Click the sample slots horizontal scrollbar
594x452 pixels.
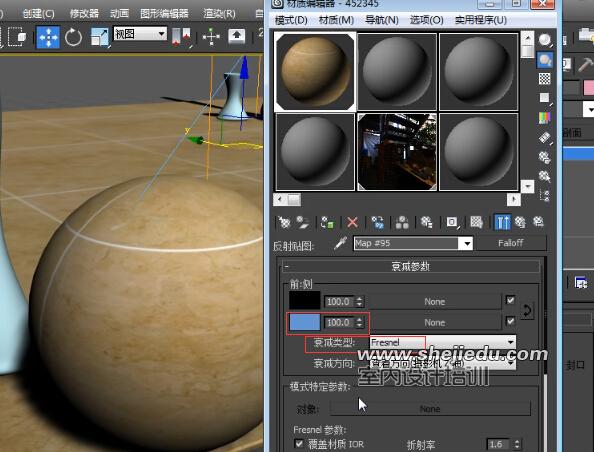[x=396, y=199]
